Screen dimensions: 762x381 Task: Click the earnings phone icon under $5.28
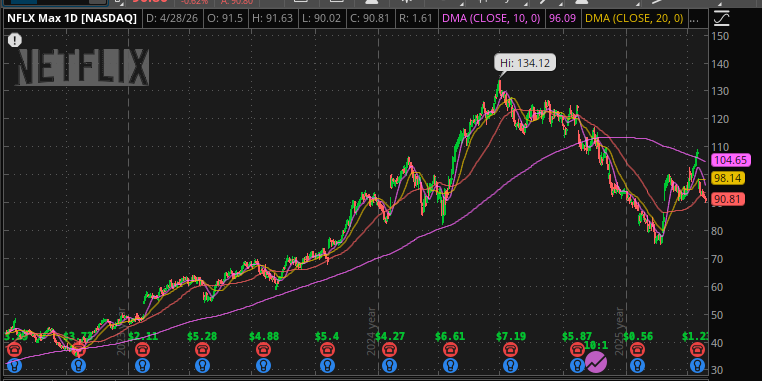[202, 349]
